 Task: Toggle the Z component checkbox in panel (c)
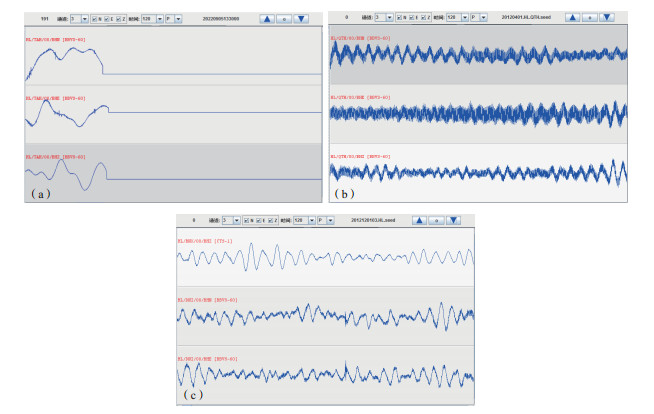pos(269,220)
